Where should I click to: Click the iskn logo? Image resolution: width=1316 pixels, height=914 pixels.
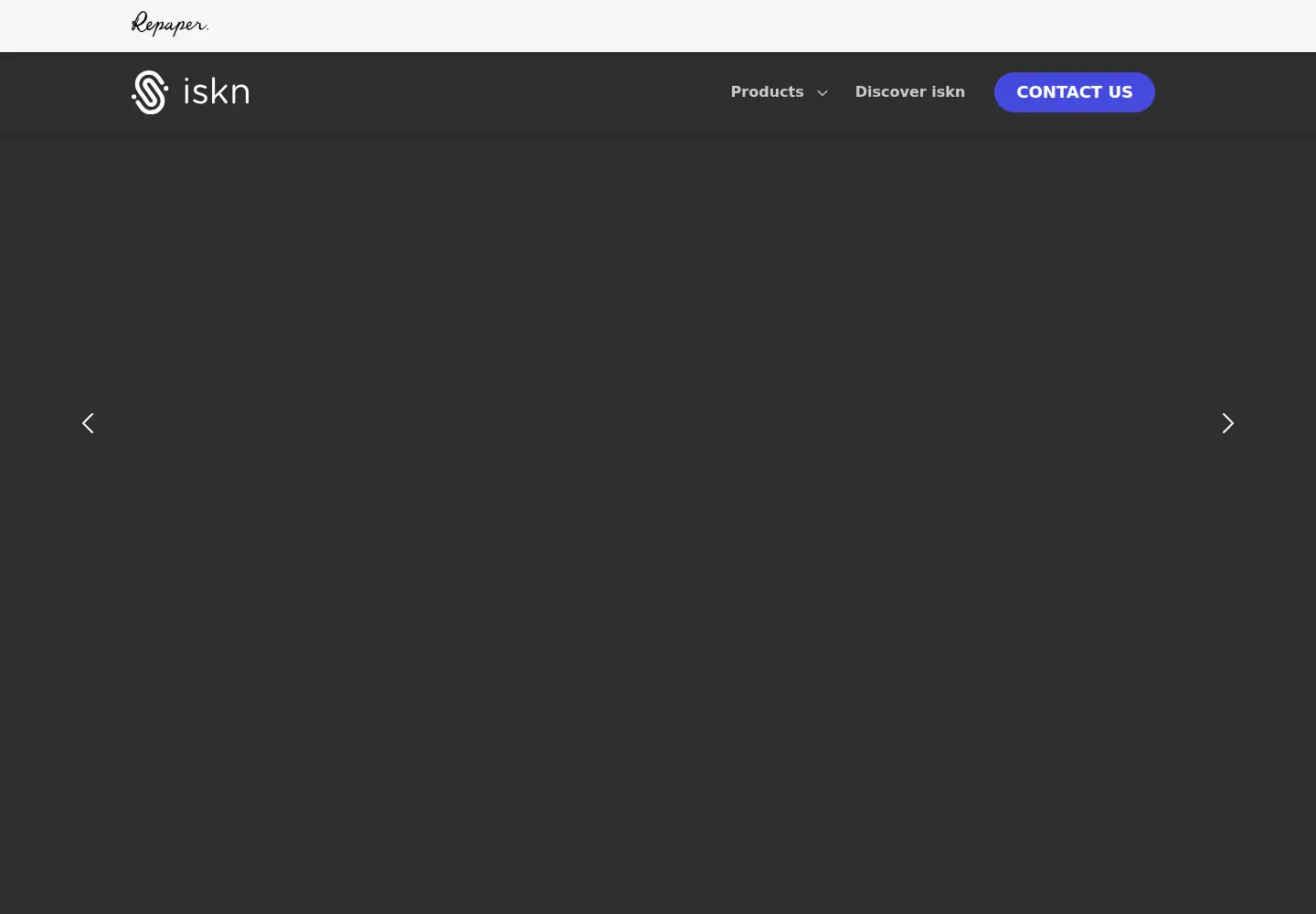click(x=190, y=92)
